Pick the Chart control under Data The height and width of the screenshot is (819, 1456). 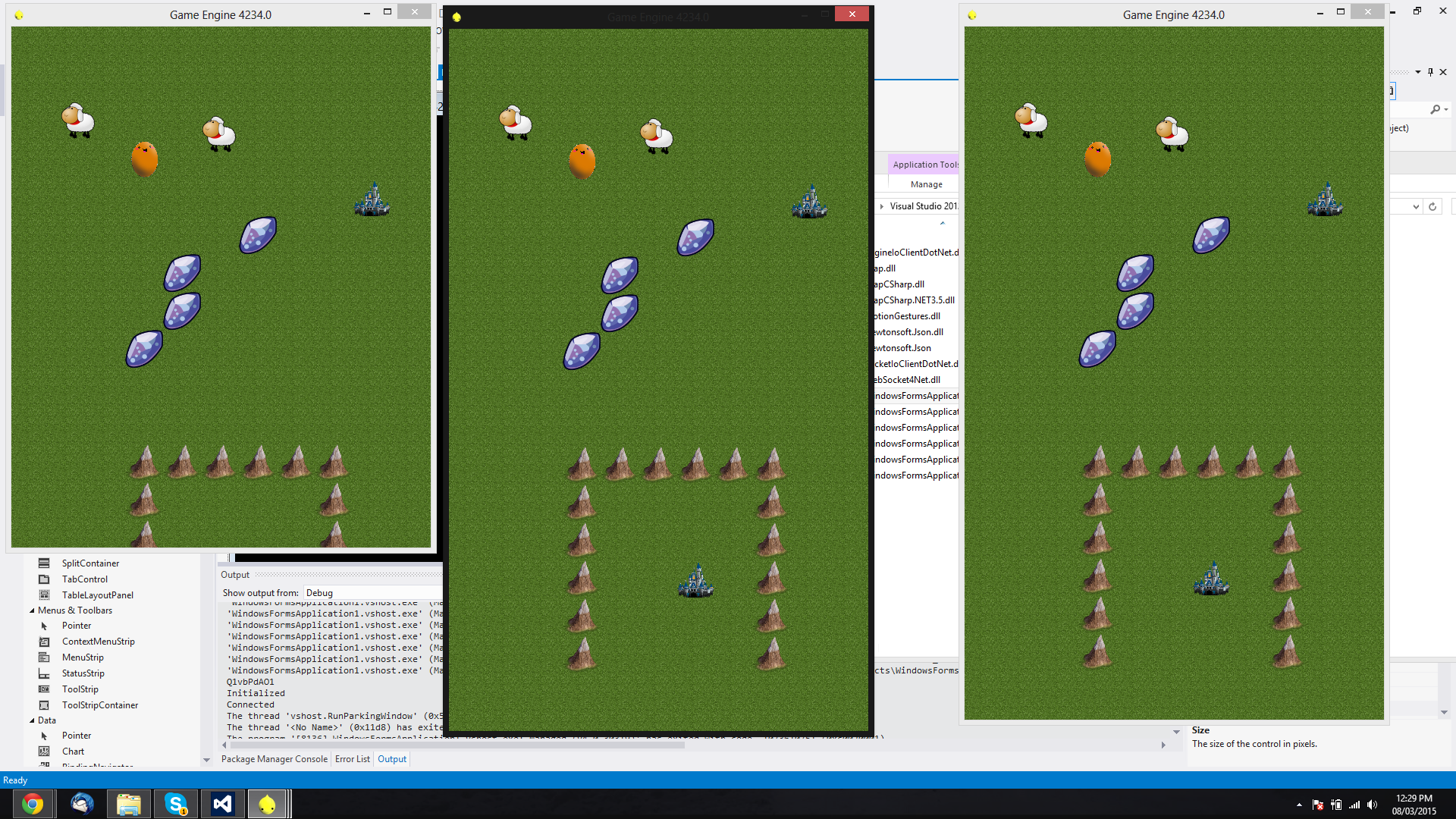coord(73,752)
